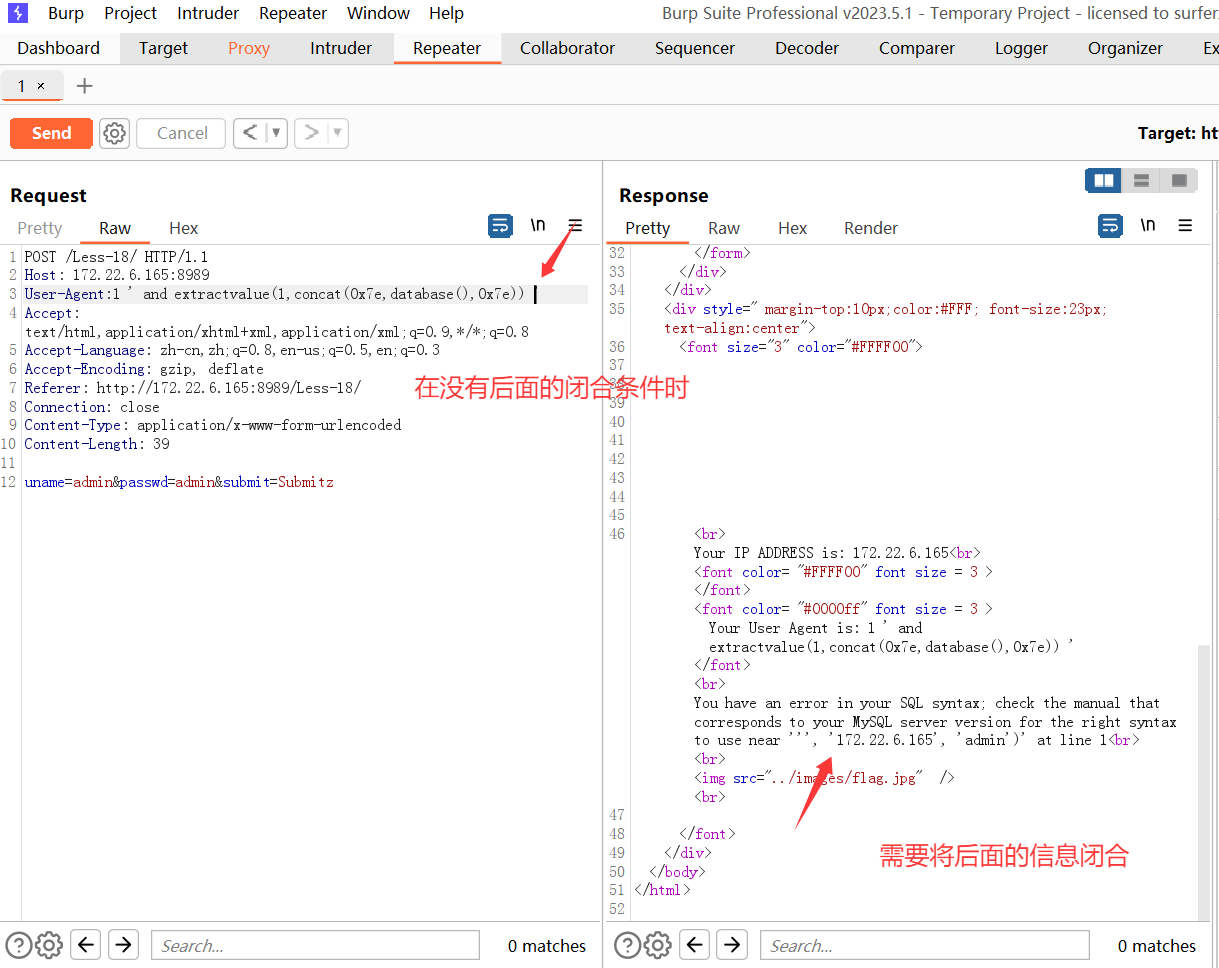Click 'POST /Less-18/ HTTP/1.1' request line

[116, 257]
